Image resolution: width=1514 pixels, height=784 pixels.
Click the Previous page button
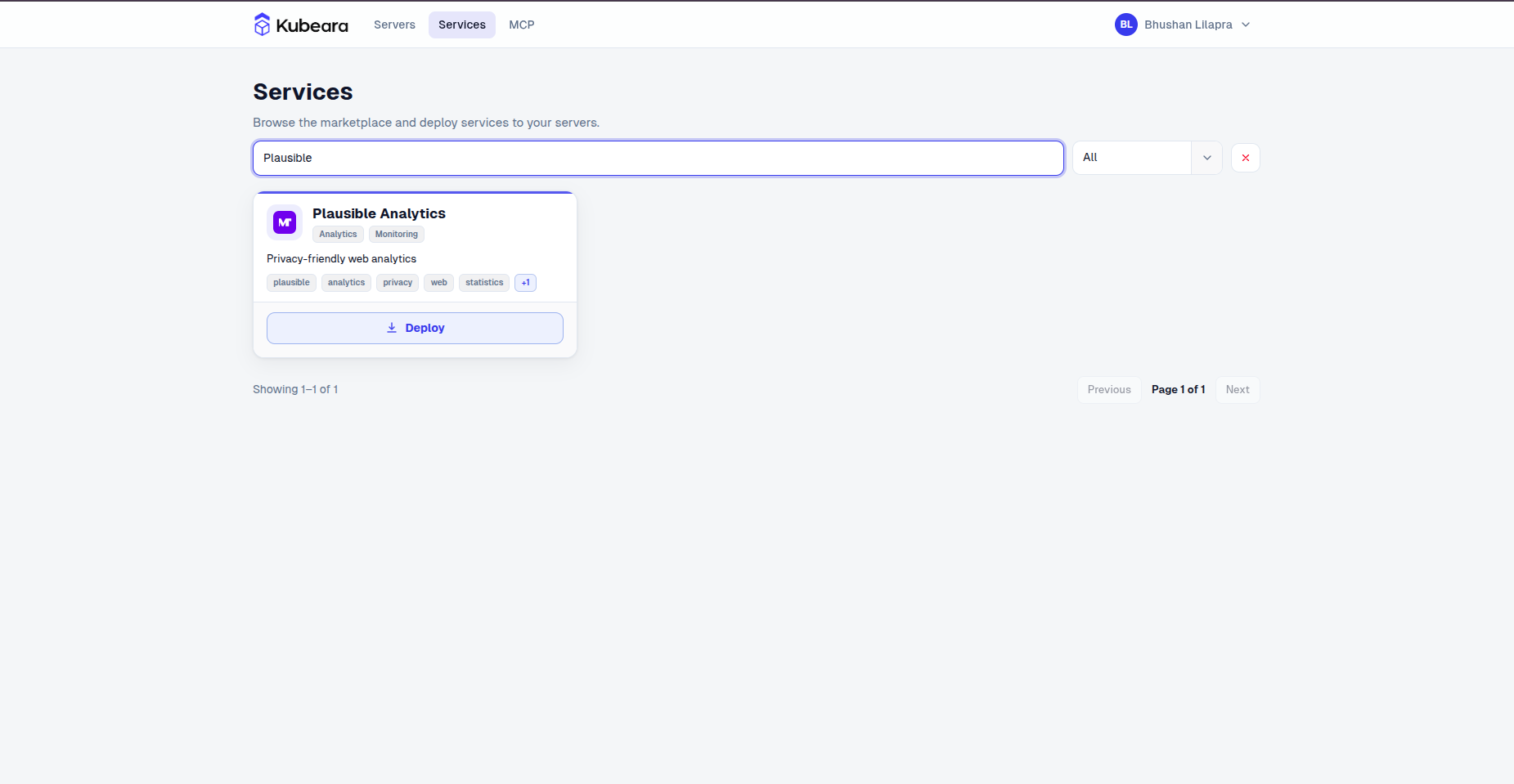[x=1109, y=390]
